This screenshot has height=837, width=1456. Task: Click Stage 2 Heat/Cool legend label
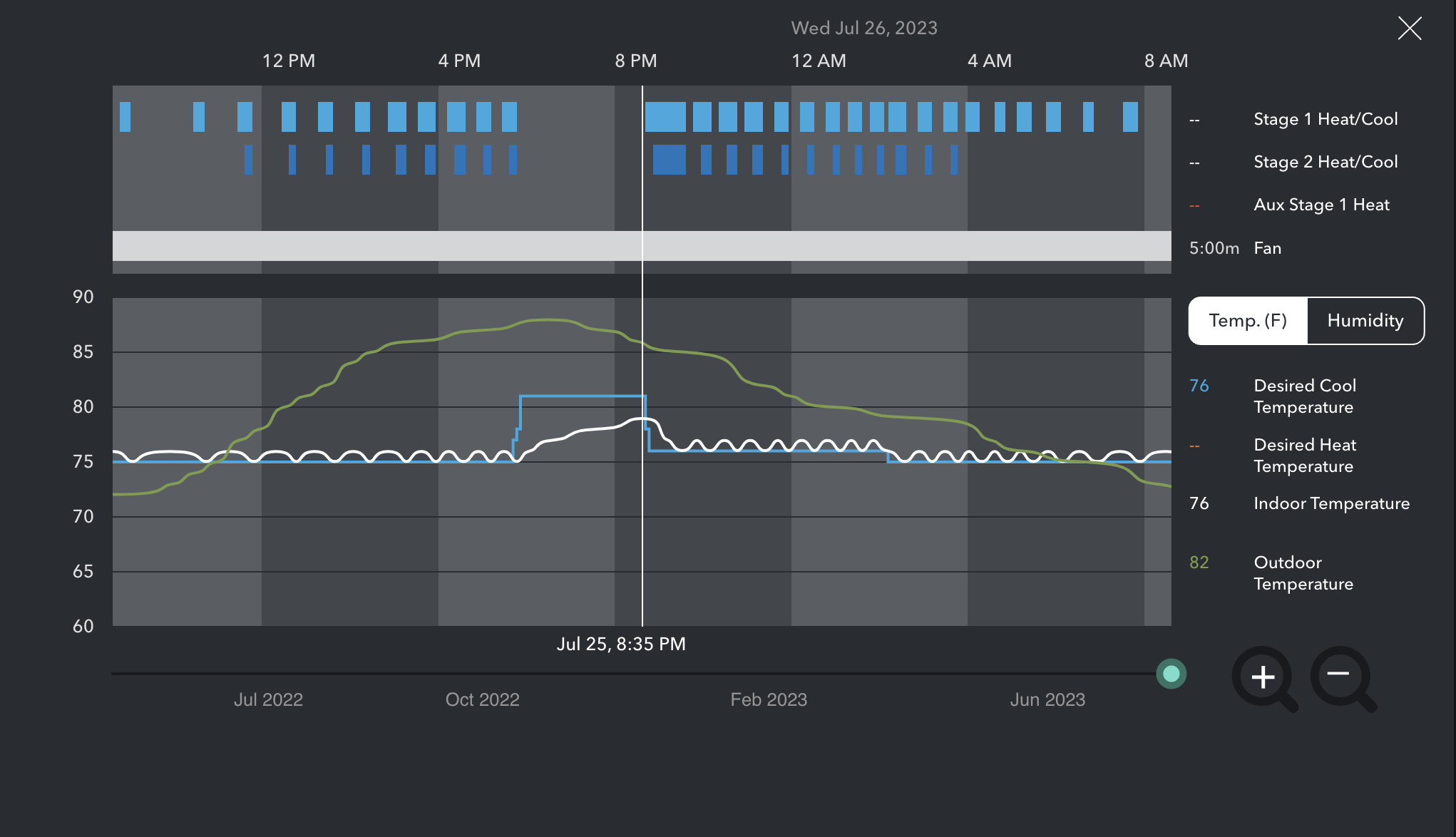[1325, 162]
